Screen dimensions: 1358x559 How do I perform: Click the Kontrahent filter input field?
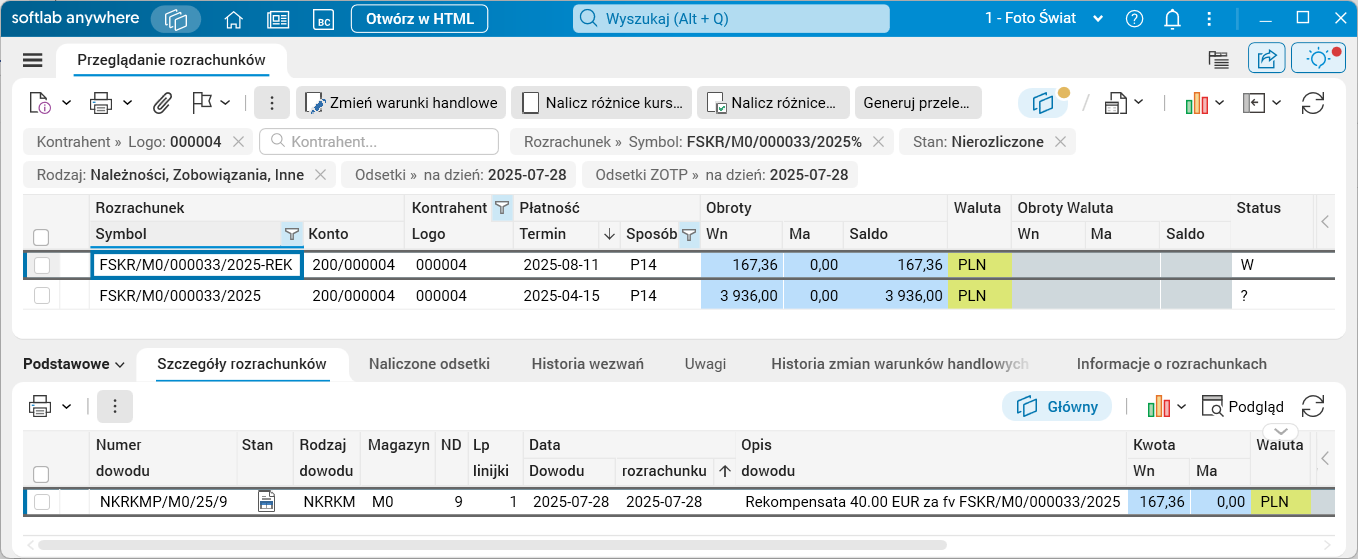coord(379,142)
